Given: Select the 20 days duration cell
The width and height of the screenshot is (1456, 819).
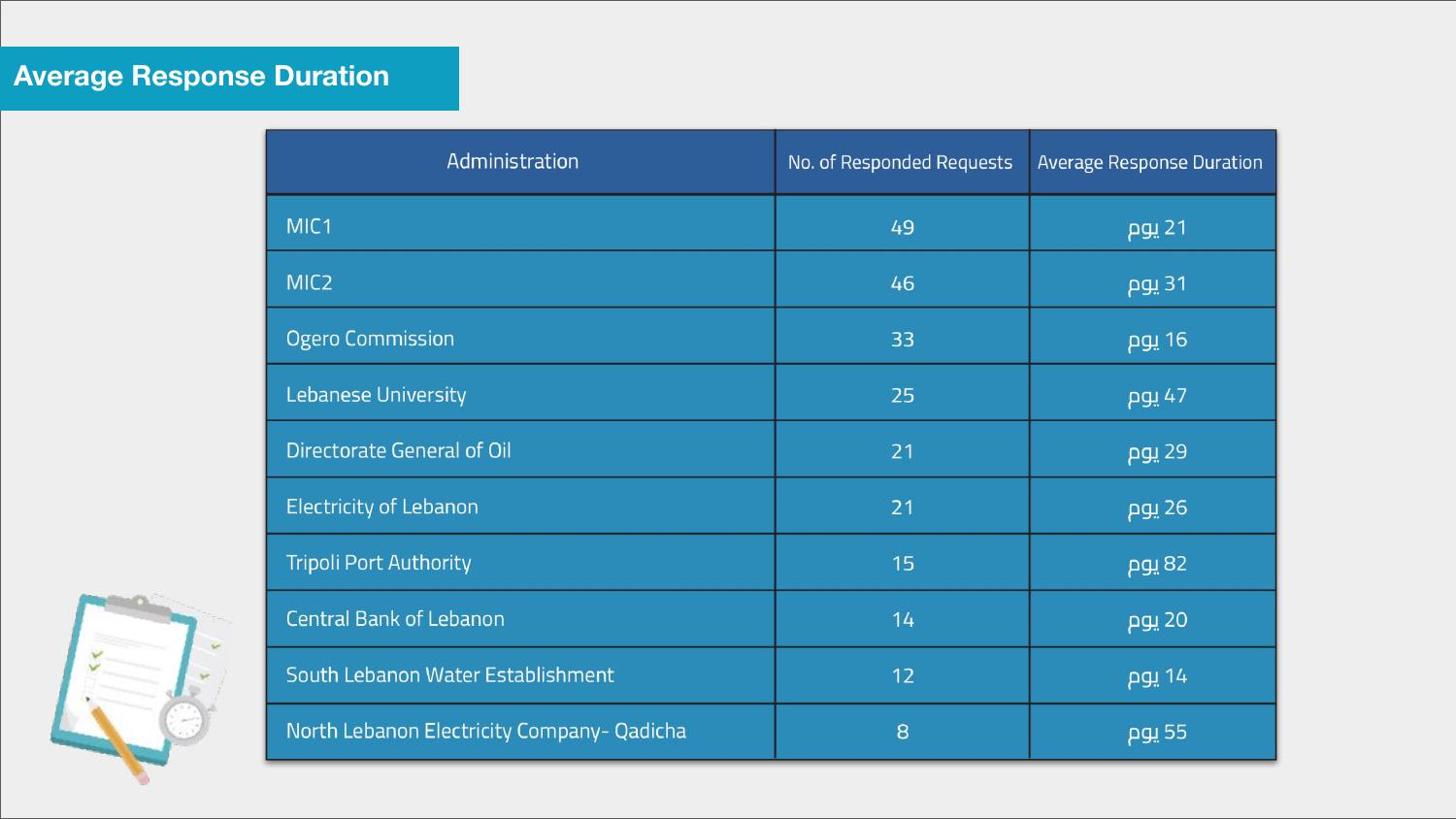Looking at the screenshot, I should click(1152, 619).
